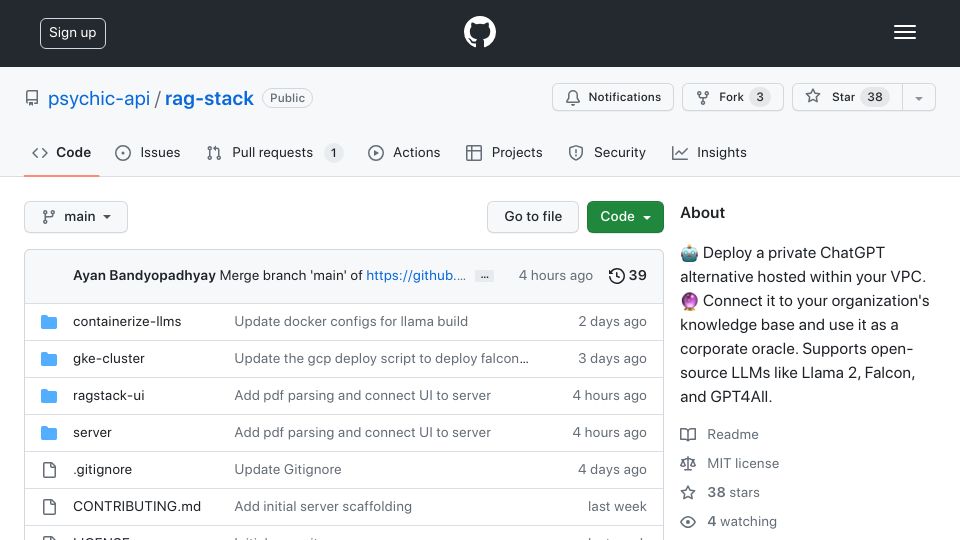960x540 pixels.
Task: Open the fork count badge 3
Action: (x=760, y=97)
